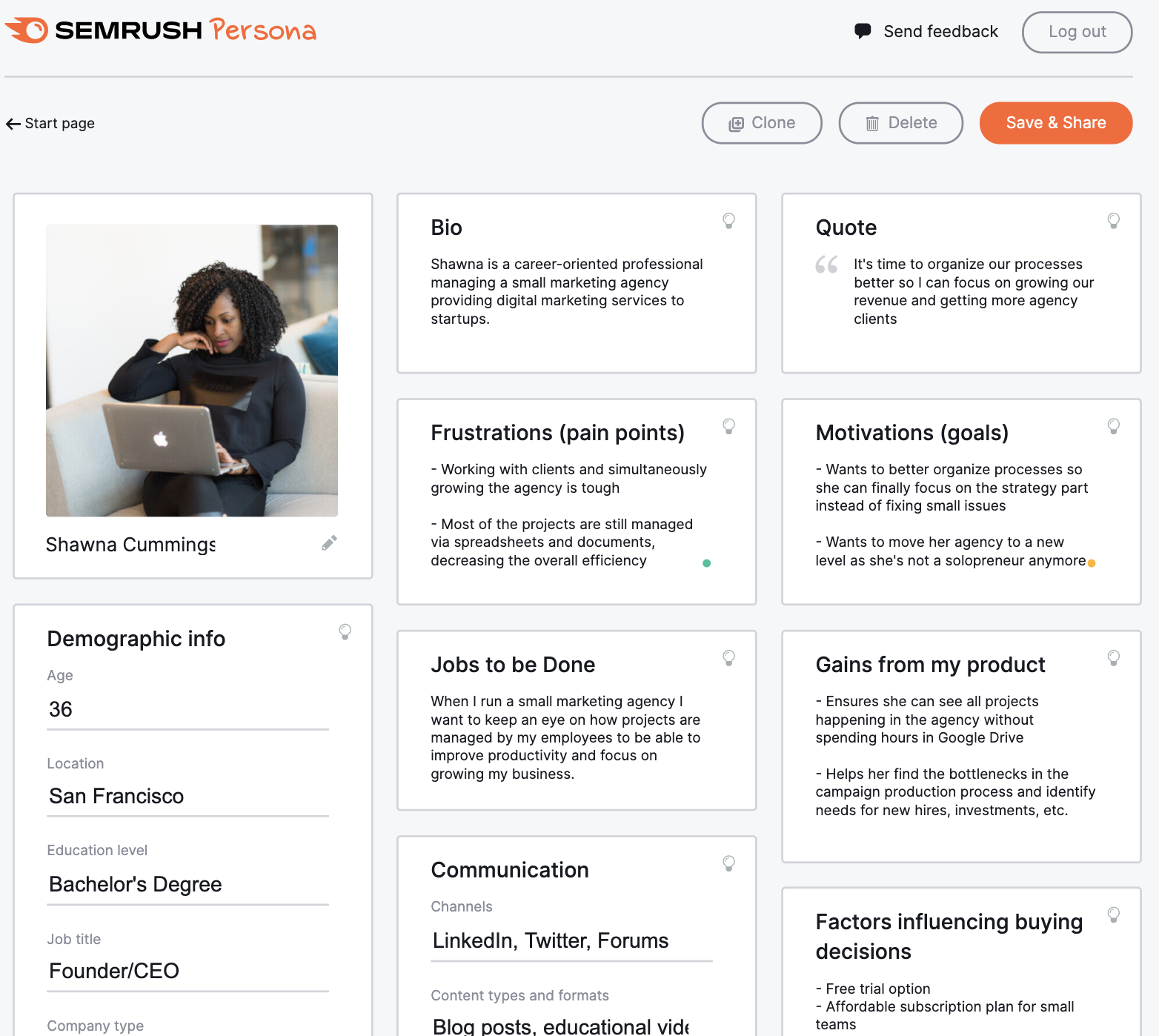Click the Frustrations pain points text
1159x1036 pixels.
568,515
